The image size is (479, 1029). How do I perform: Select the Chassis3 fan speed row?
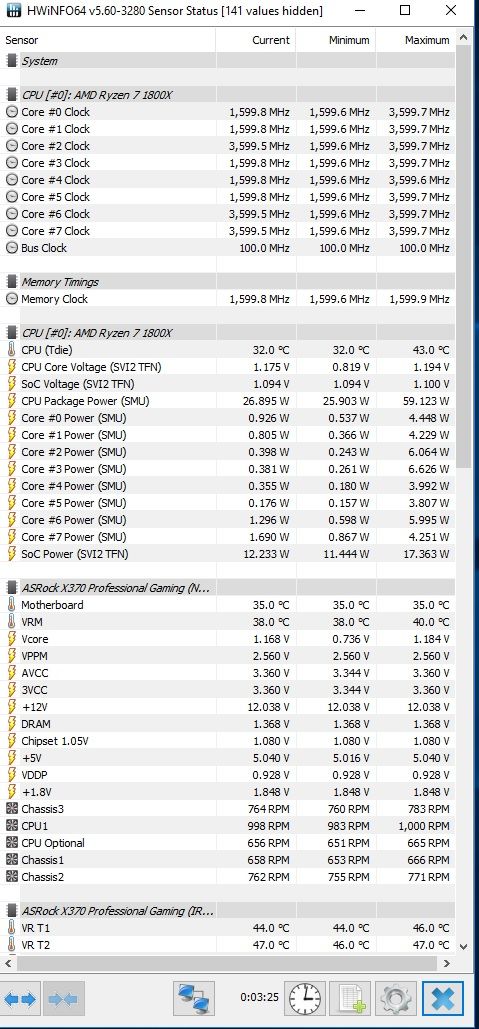click(227, 808)
